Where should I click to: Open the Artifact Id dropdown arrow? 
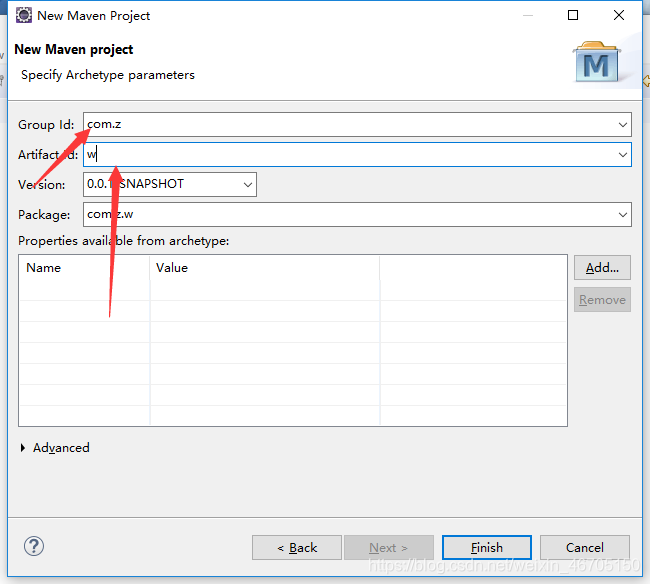coord(622,155)
